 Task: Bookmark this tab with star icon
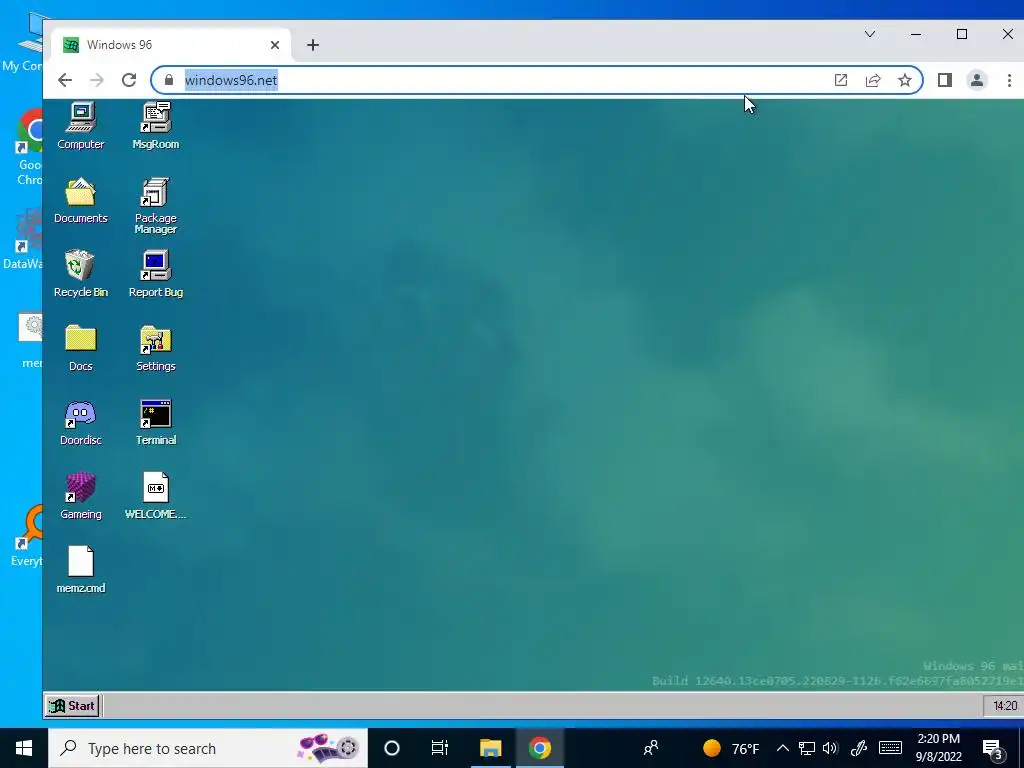click(x=904, y=80)
